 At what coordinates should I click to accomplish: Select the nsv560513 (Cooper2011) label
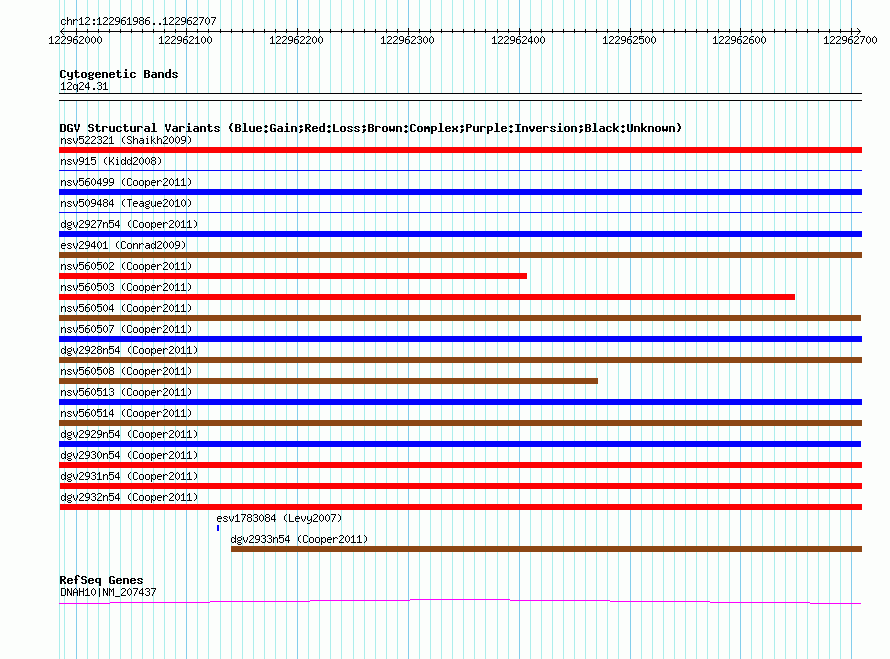point(126,392)
